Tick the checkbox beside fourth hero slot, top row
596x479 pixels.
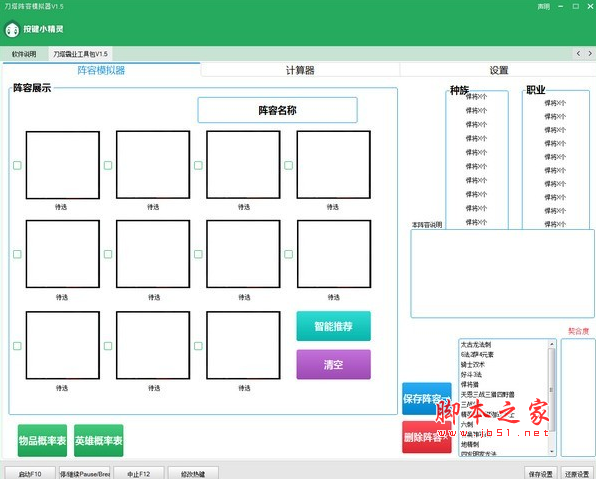[288, 165]
